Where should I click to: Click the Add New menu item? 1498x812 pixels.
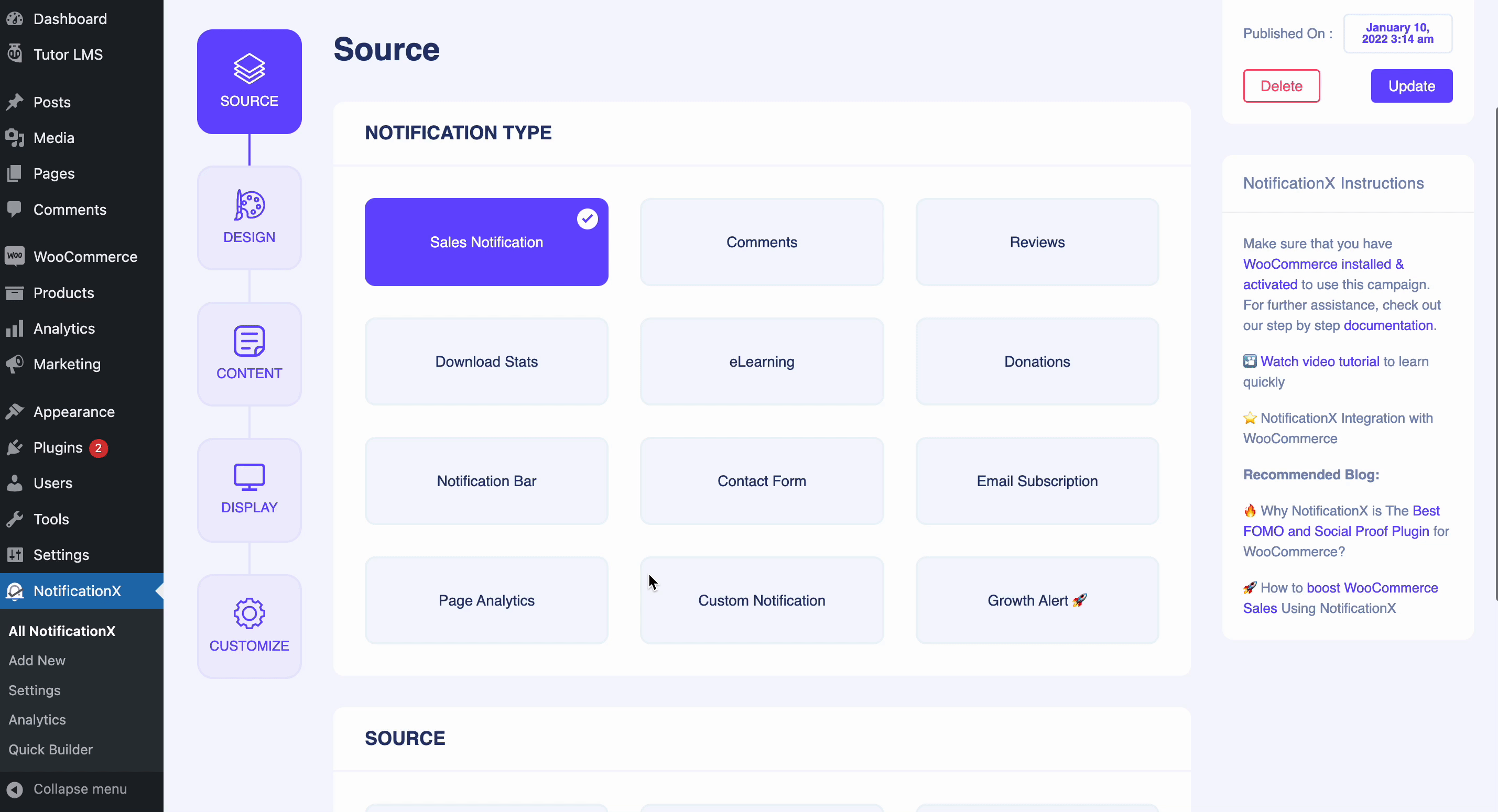[x=37, y=660]
